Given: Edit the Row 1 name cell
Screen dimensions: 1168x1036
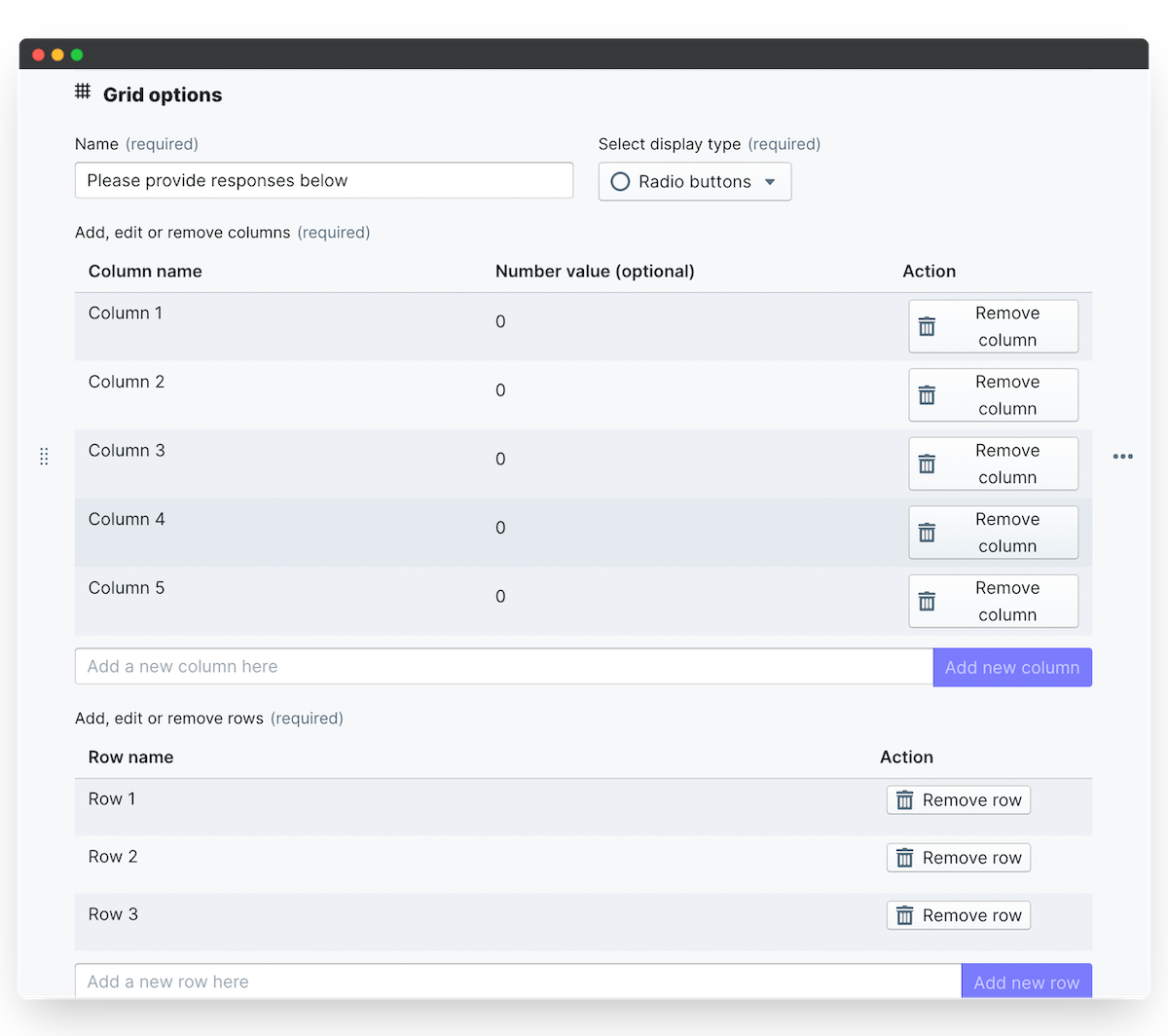Looking at the screenshot, I should (112, 798).
